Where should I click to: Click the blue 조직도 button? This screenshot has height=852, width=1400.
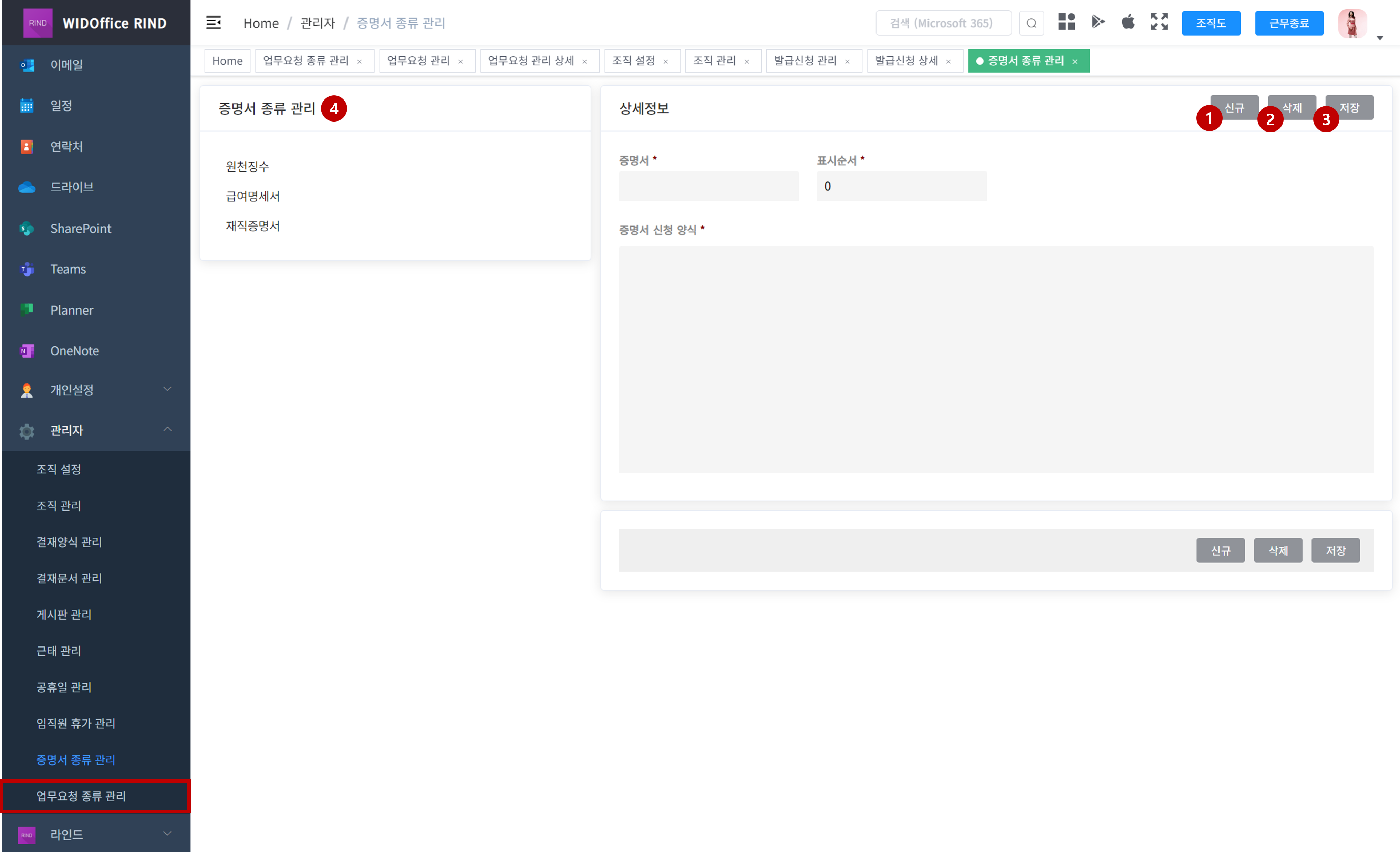coord(1211,23)
